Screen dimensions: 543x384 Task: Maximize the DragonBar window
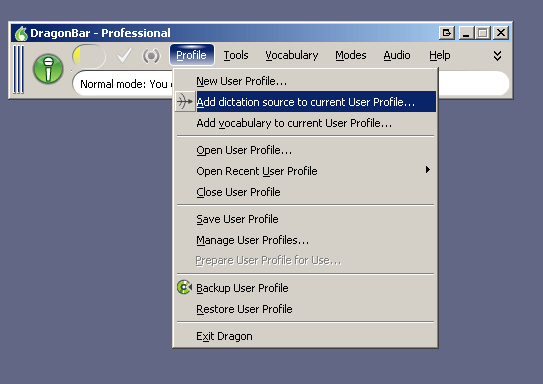click(x=482, y=33)
